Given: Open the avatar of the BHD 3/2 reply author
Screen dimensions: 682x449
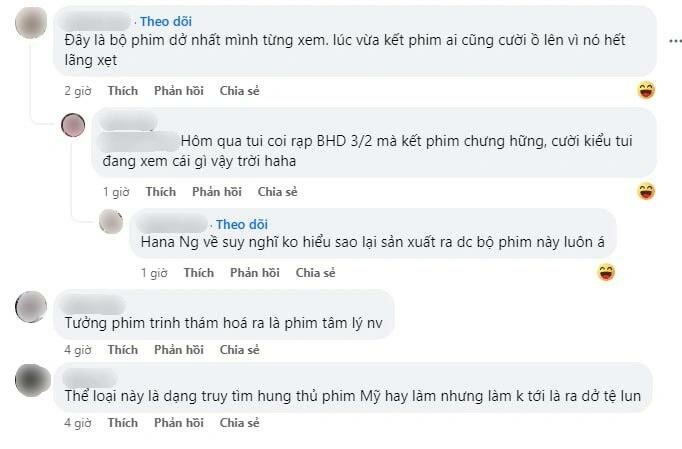Looking at the screenshot, I should click(73, 125).
